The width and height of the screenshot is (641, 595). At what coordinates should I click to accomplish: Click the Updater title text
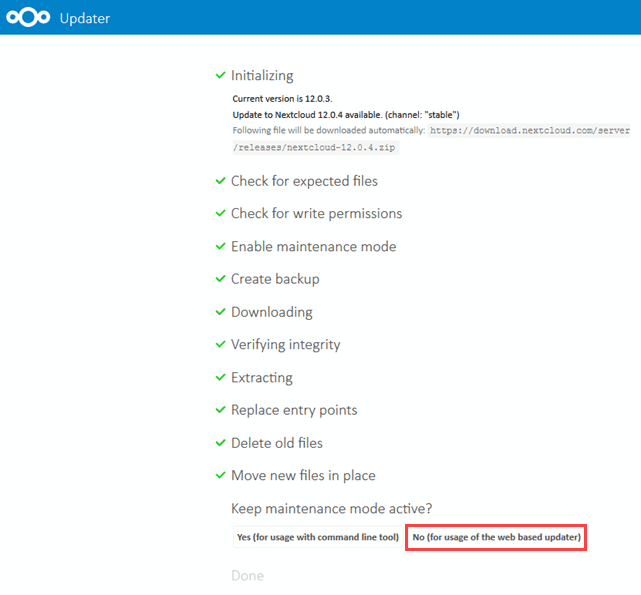[85, 18]
